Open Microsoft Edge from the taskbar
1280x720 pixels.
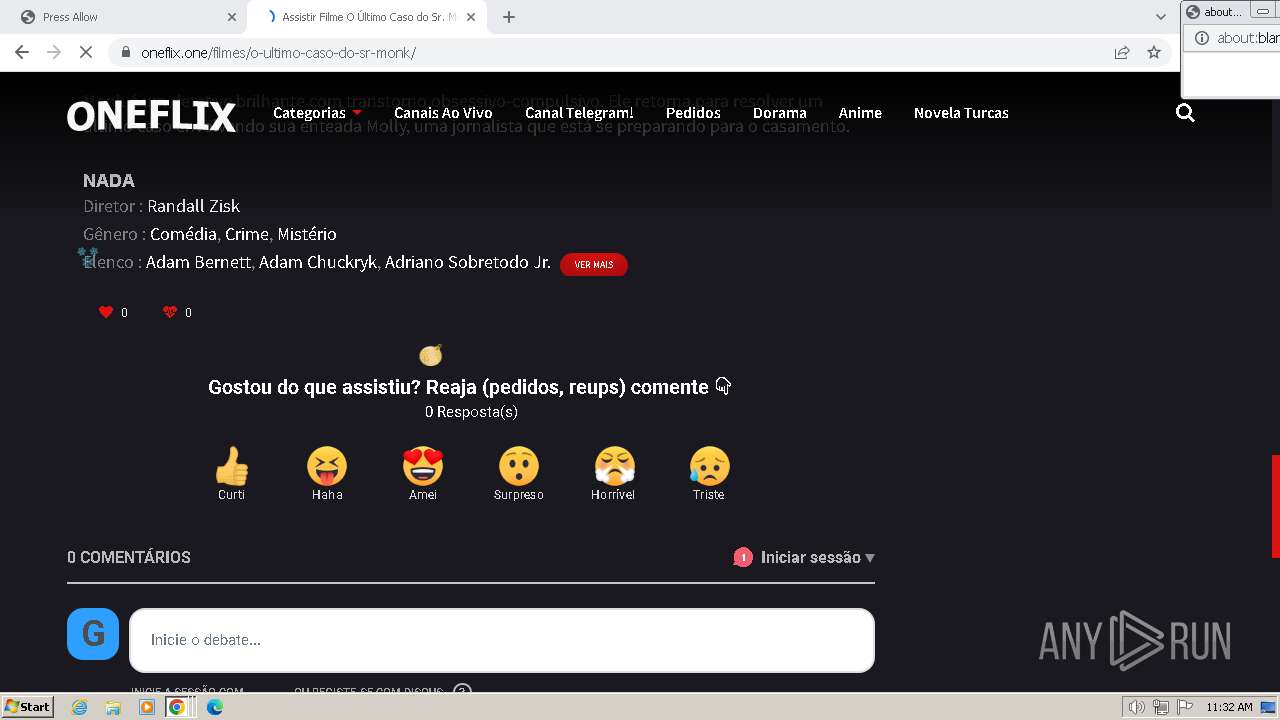pos(215,707)
